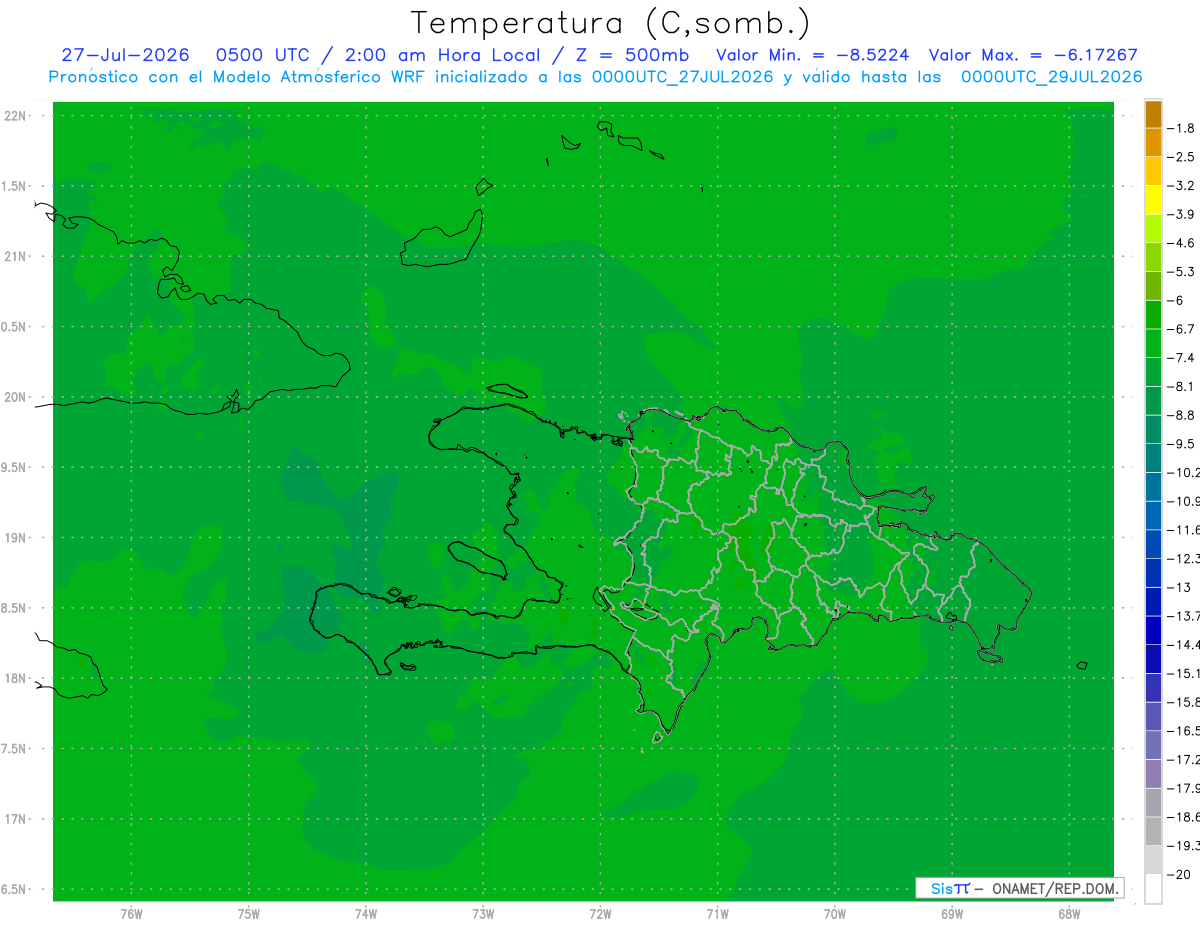Click the "ONAMET/REP.DOM." credit label
This screenshot has height=927, width=1200.
pyautogui.click(x=1054, y=888)
